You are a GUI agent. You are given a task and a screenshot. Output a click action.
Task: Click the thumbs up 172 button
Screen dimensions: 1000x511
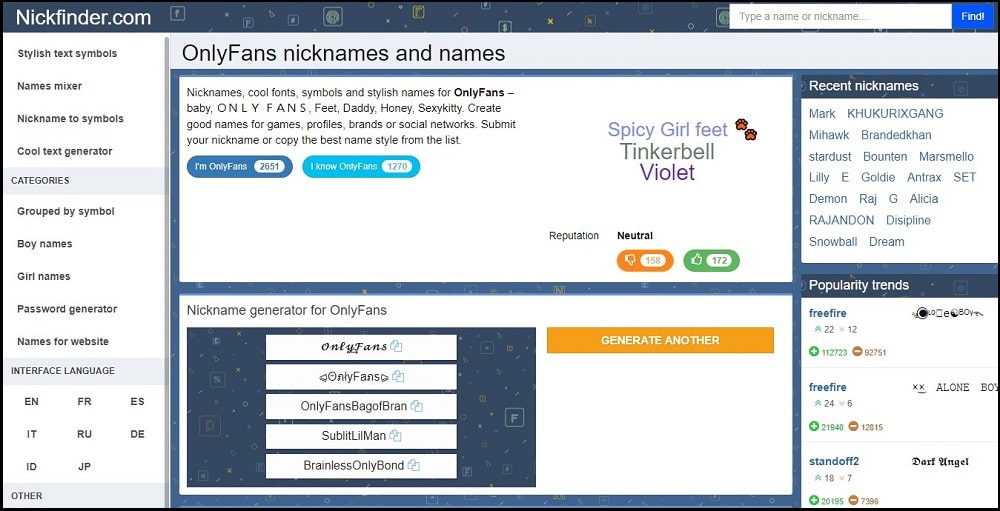coord(711,260)
